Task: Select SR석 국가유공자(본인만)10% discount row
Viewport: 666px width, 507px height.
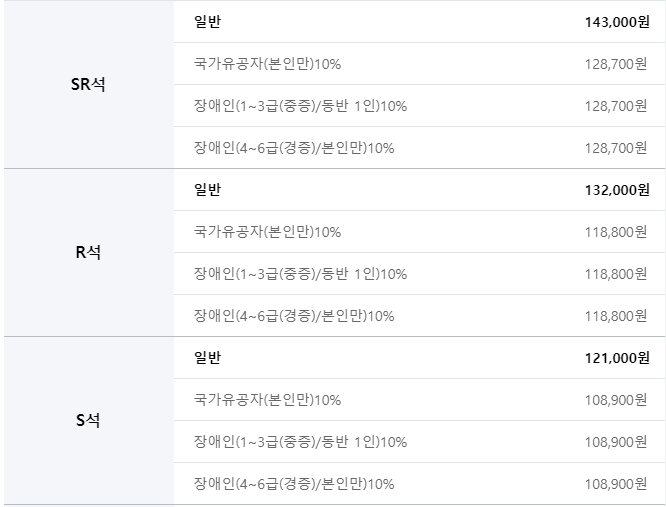Action: click(x=419, y=64)
